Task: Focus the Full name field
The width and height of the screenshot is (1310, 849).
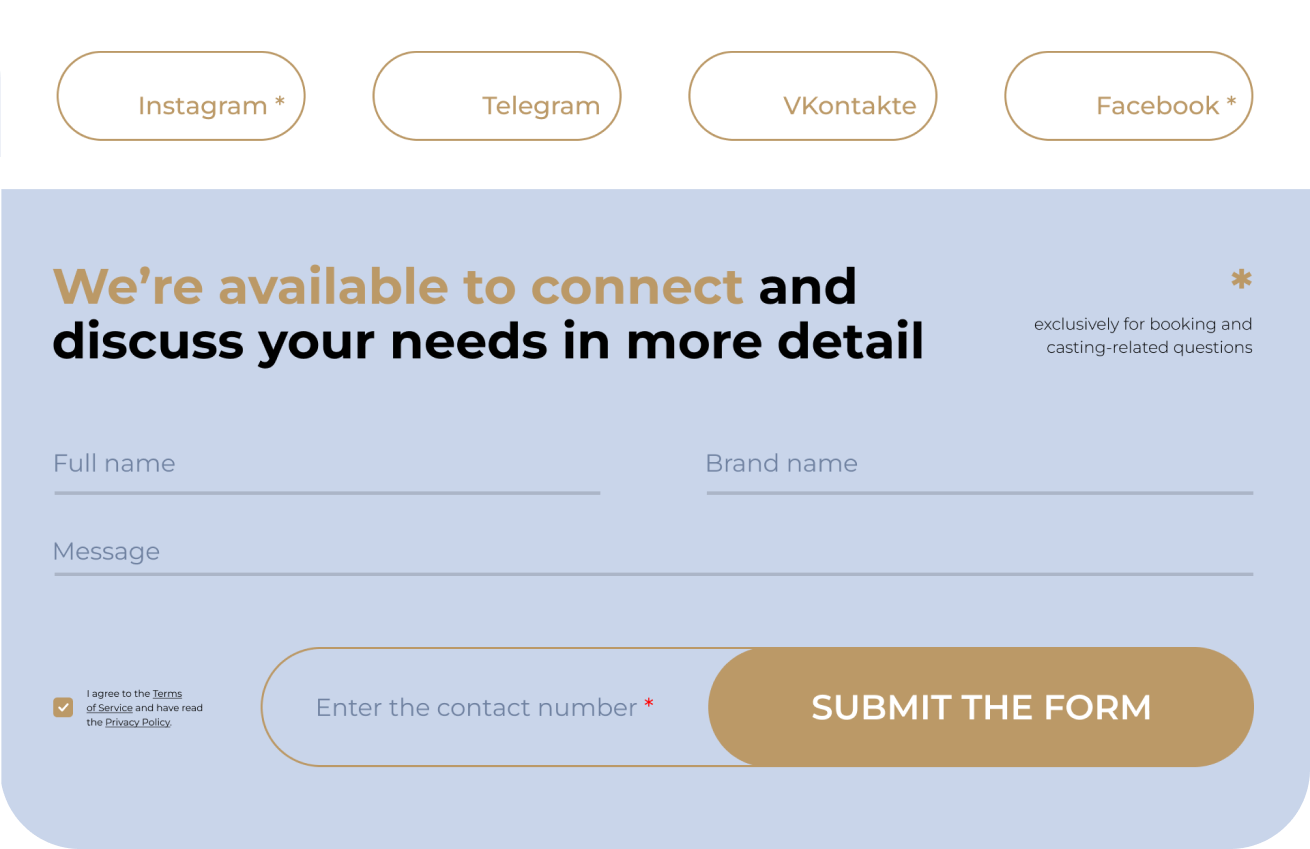Action: click(327, 465)
